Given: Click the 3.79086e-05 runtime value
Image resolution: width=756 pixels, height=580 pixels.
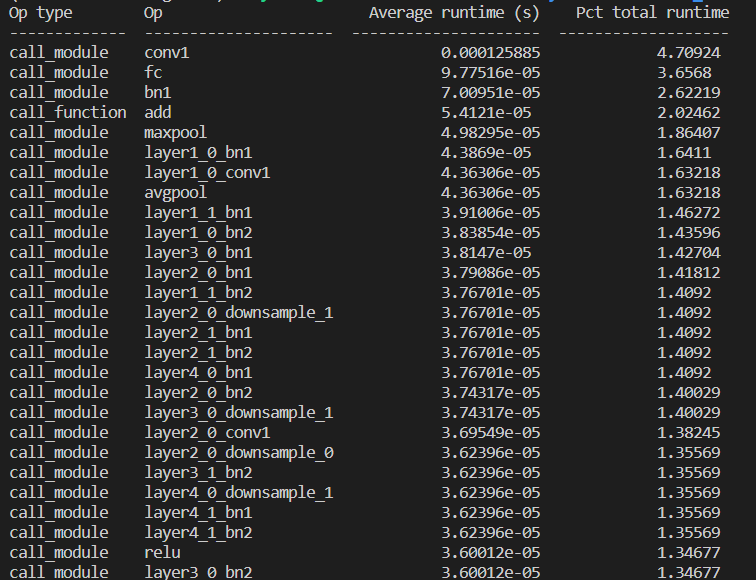Looking at the screenshot, I should tap(490, 272).
